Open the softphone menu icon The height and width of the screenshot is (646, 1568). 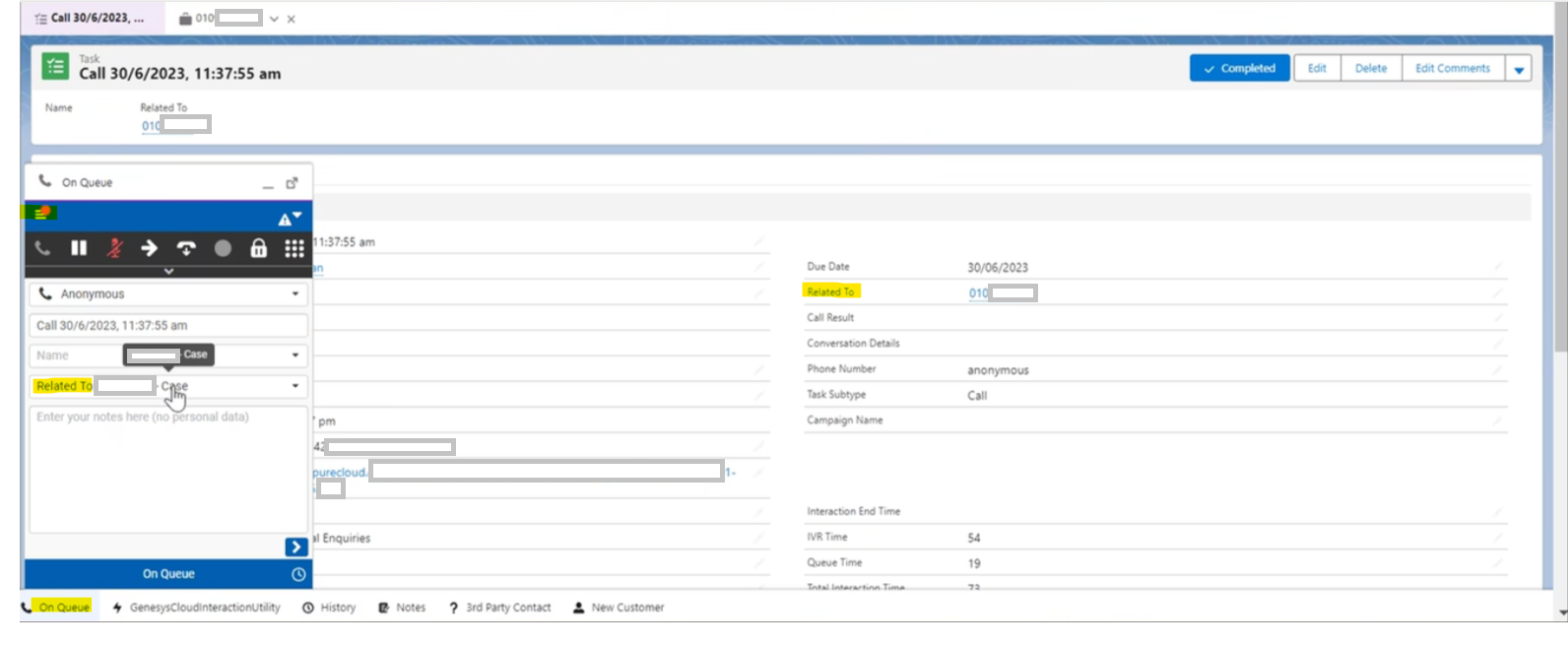pyautogui.click(x=41, y=213)
